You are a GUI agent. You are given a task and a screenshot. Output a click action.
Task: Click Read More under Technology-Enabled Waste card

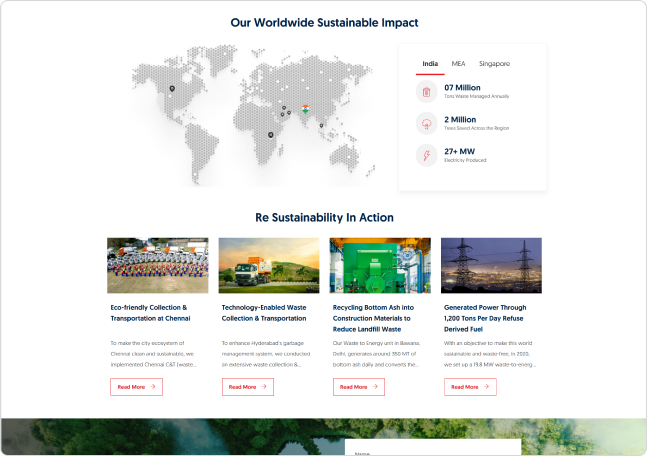click(248, 387)
